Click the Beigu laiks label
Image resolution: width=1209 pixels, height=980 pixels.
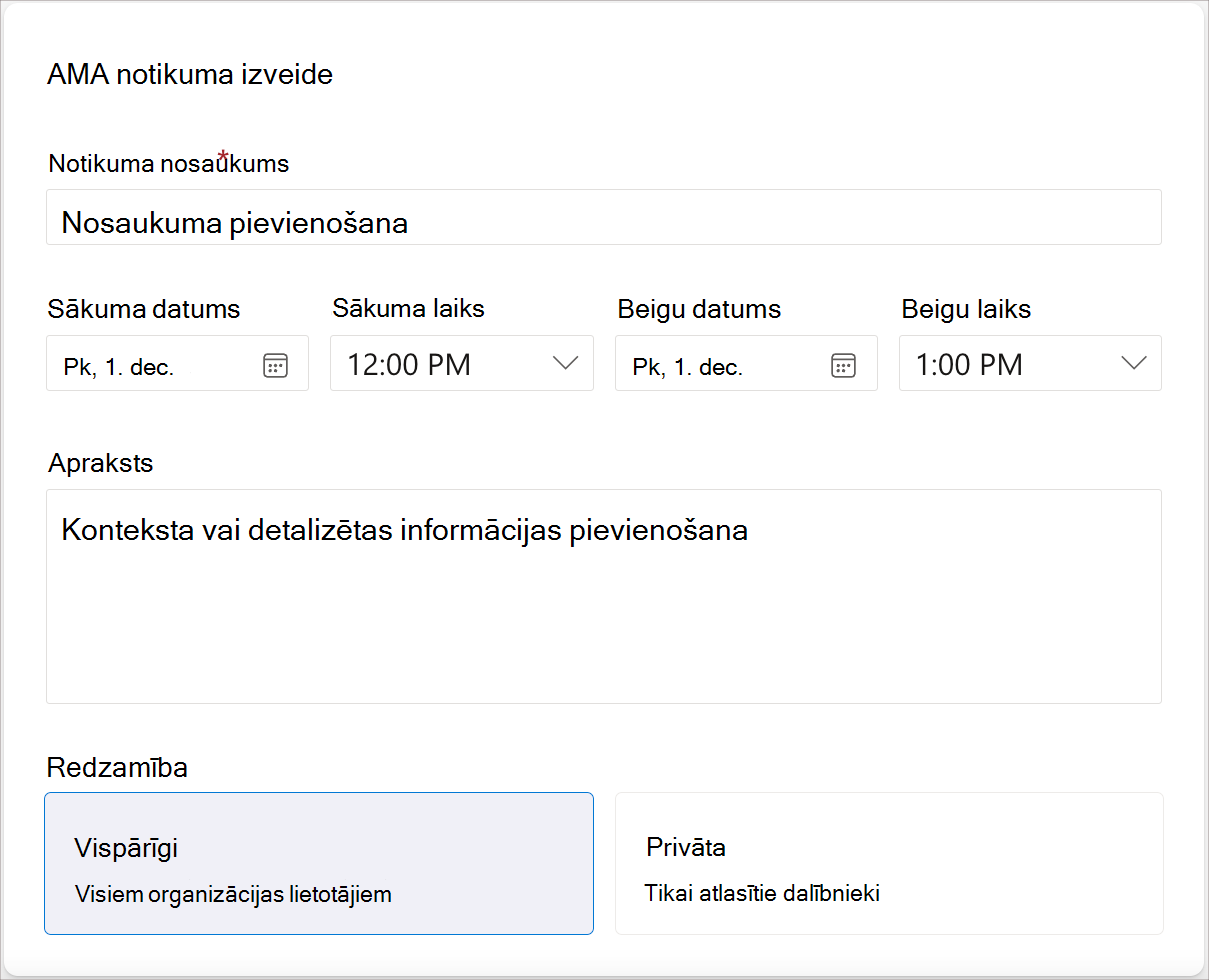pyautogui.click(x=966, y=309)
